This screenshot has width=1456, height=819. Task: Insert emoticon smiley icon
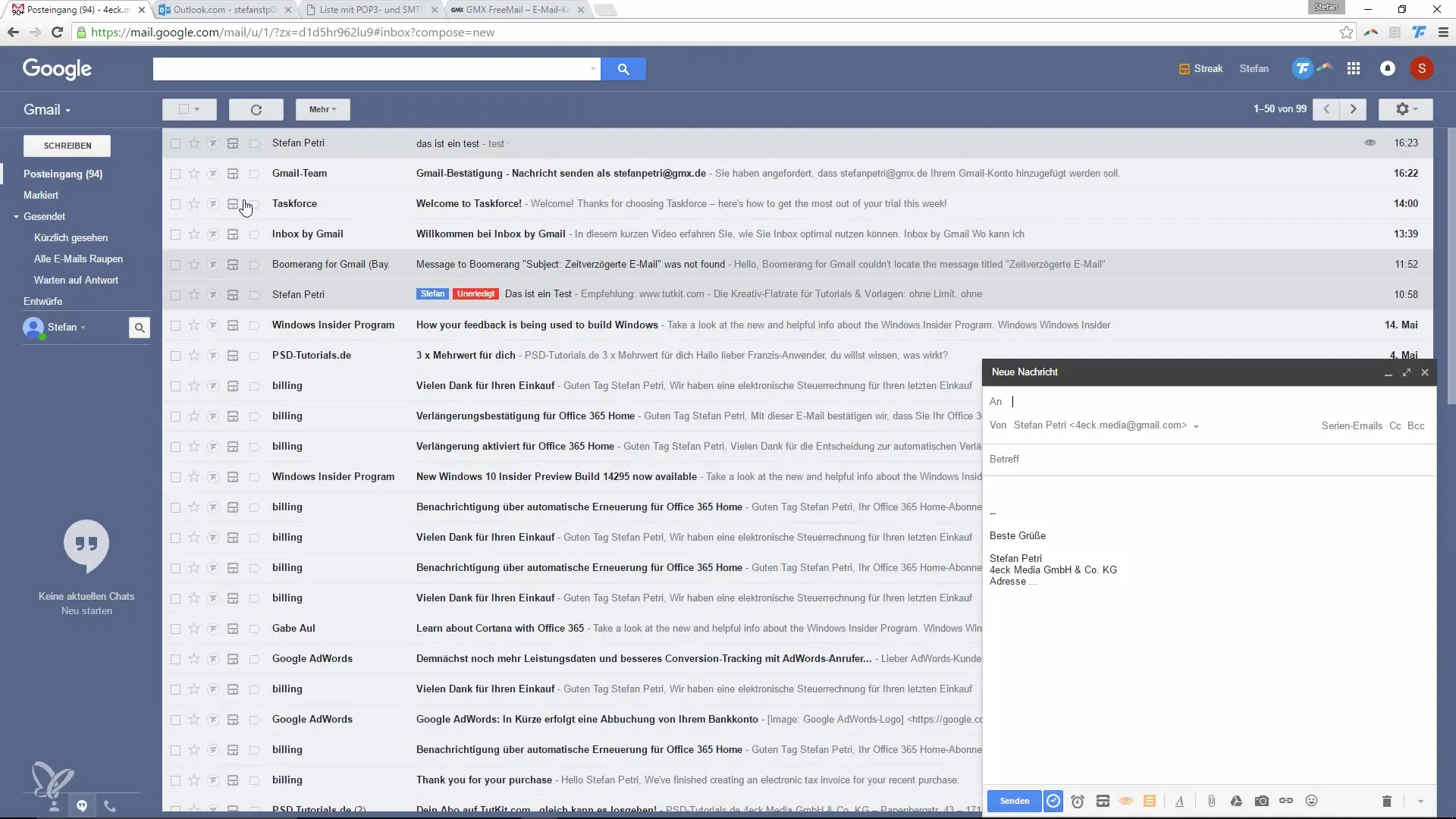click(1311, 801)
